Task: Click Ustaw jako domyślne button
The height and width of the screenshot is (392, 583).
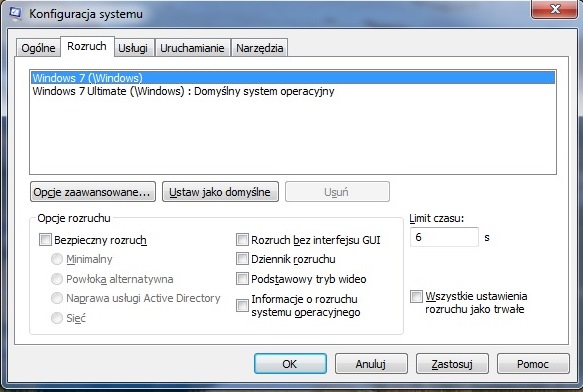Action: click(220, 192)
